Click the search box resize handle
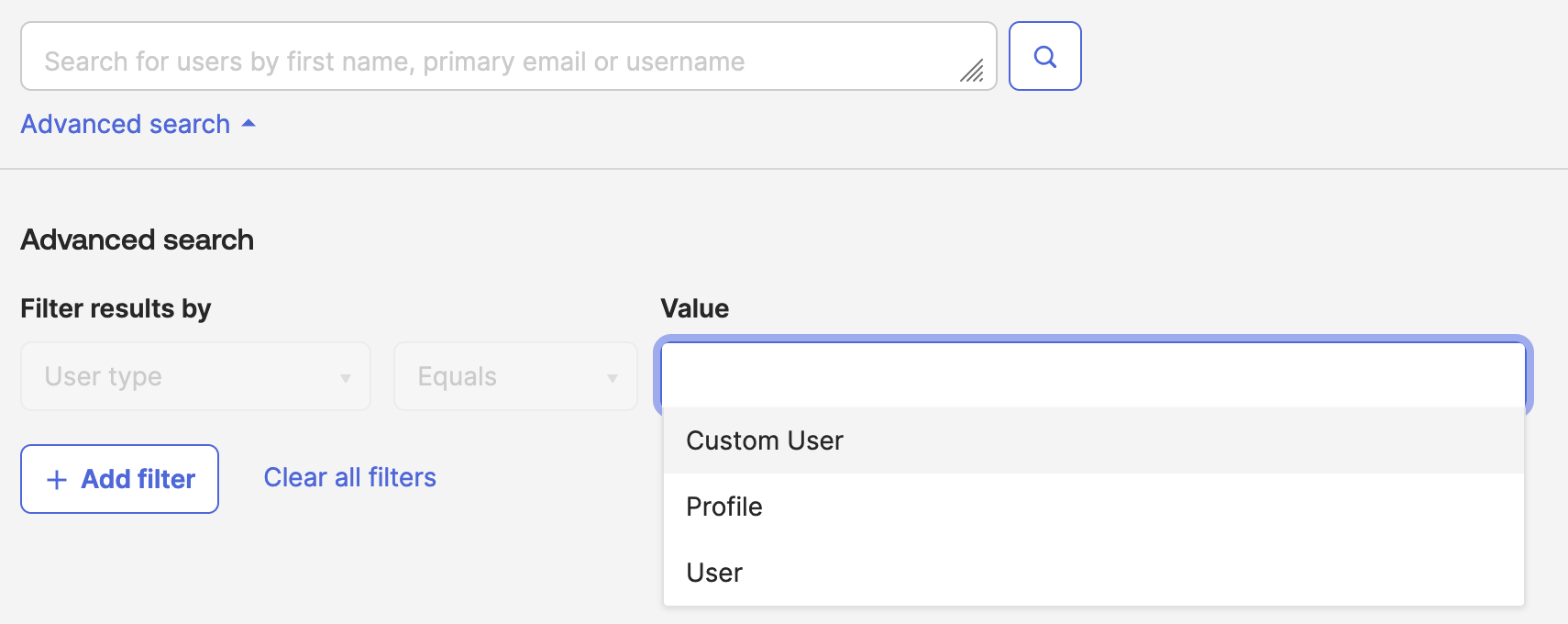 tap(972, 71)
